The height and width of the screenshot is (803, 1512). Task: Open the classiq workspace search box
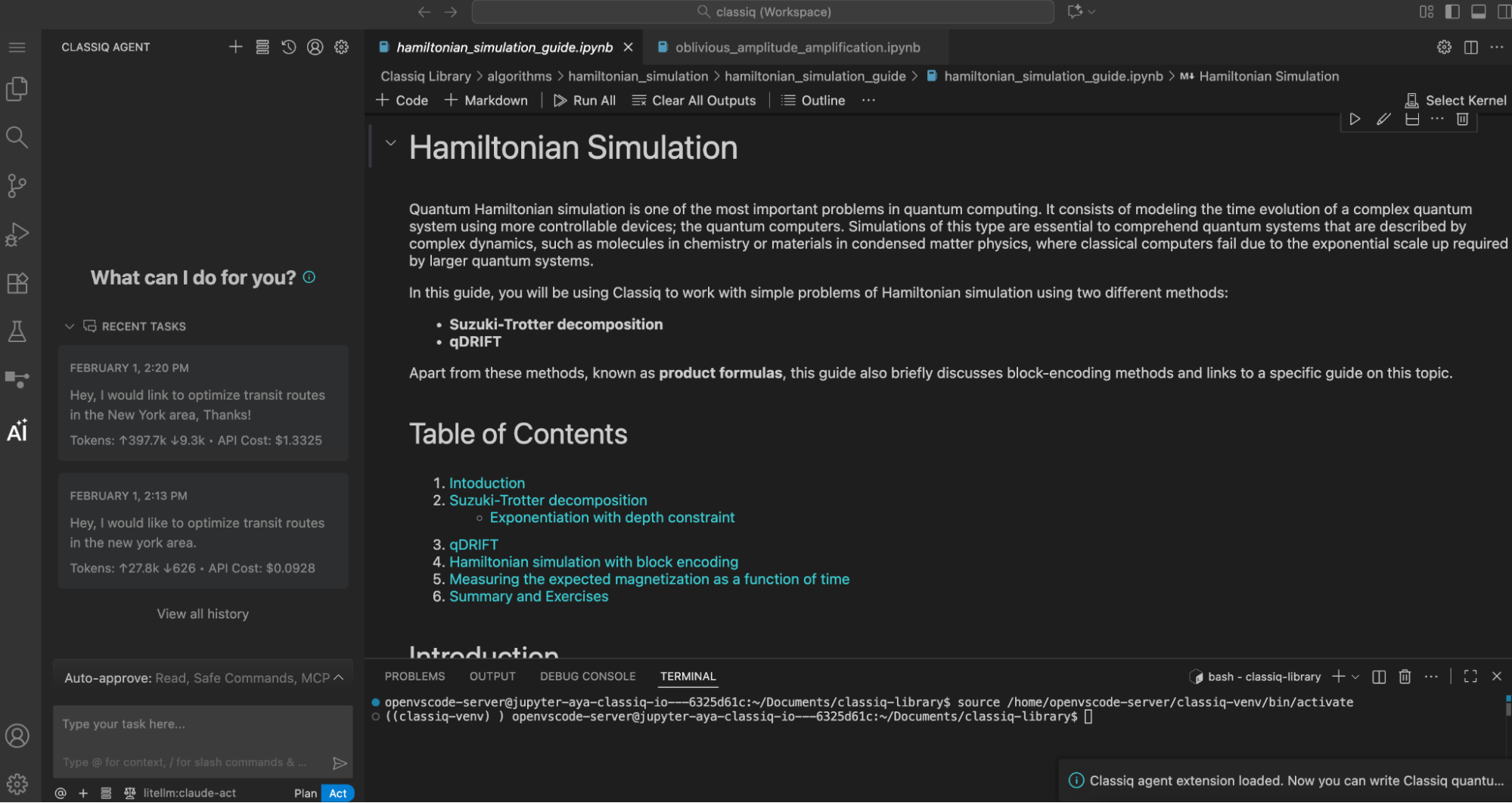point(762,11)
